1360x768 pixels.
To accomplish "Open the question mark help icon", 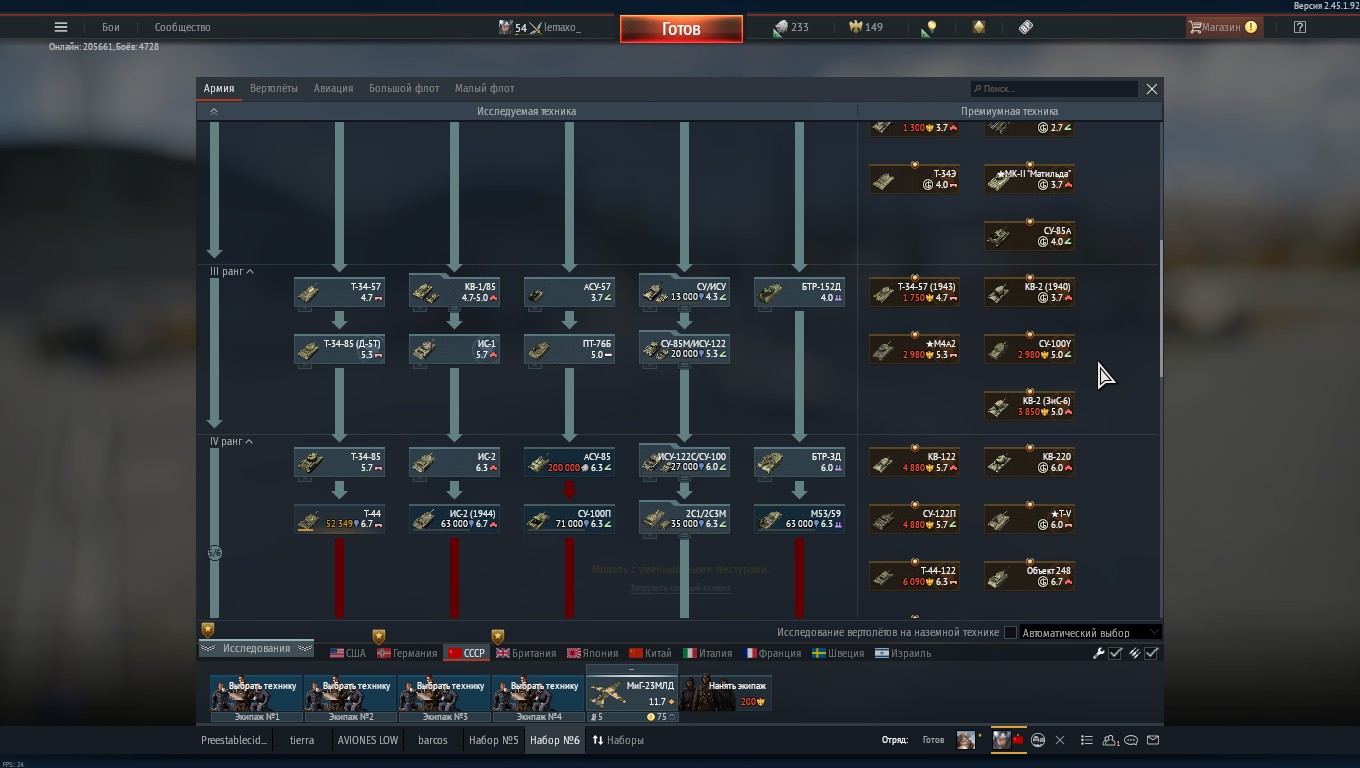I will point(1299,27).
